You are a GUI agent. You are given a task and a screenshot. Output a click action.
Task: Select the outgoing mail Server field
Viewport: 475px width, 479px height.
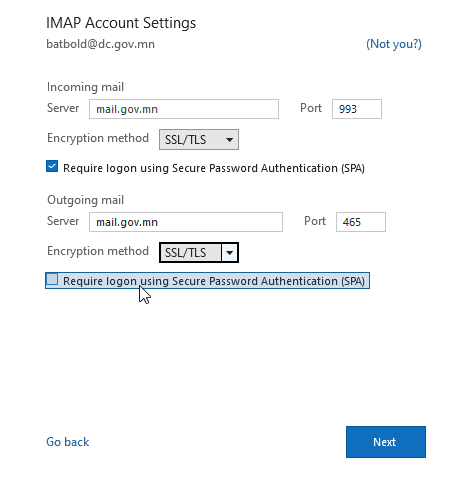point(186,222)
